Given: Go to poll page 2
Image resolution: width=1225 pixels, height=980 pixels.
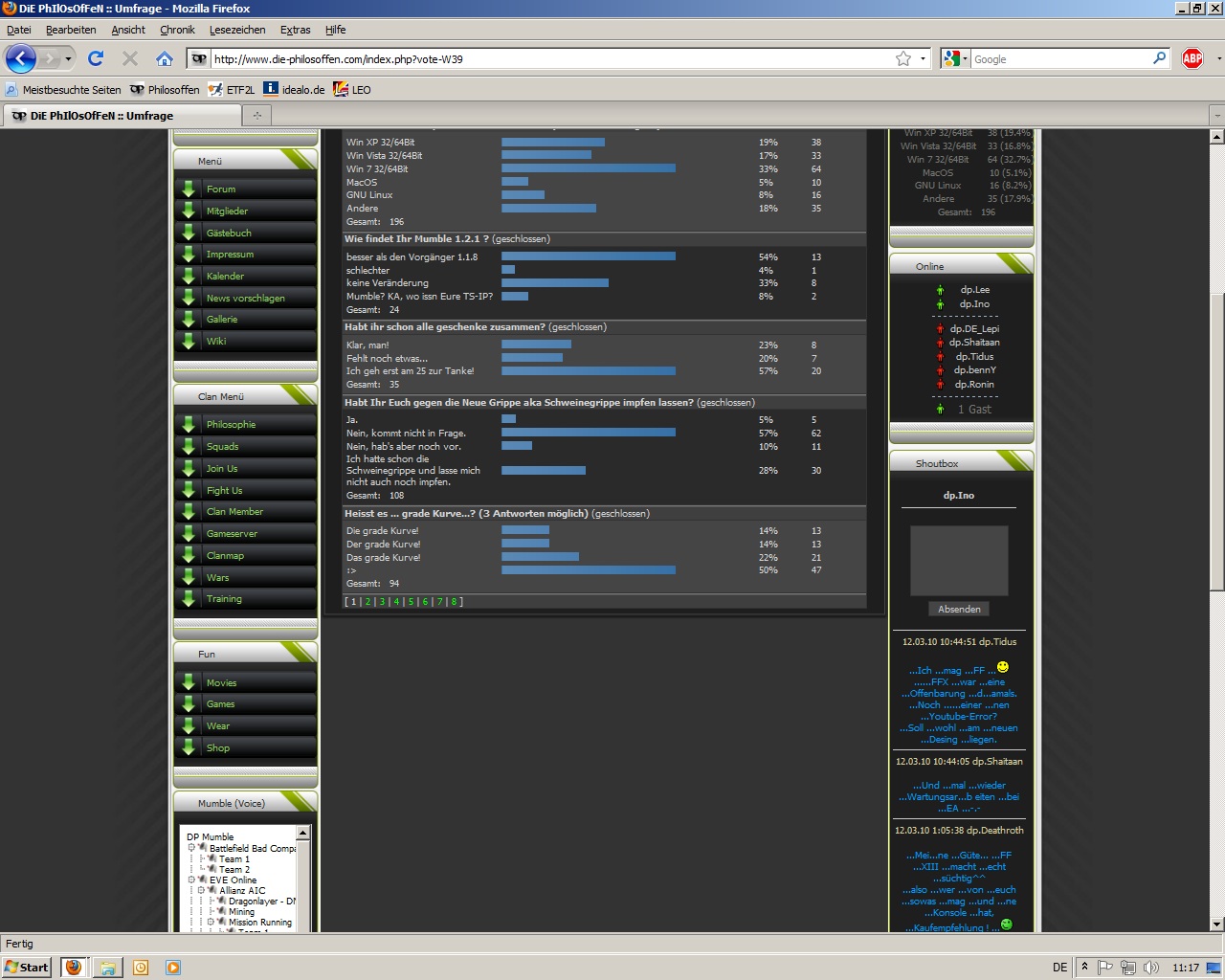Looking at the screenshot, I should pyautogui.click(x=367, y=602).
